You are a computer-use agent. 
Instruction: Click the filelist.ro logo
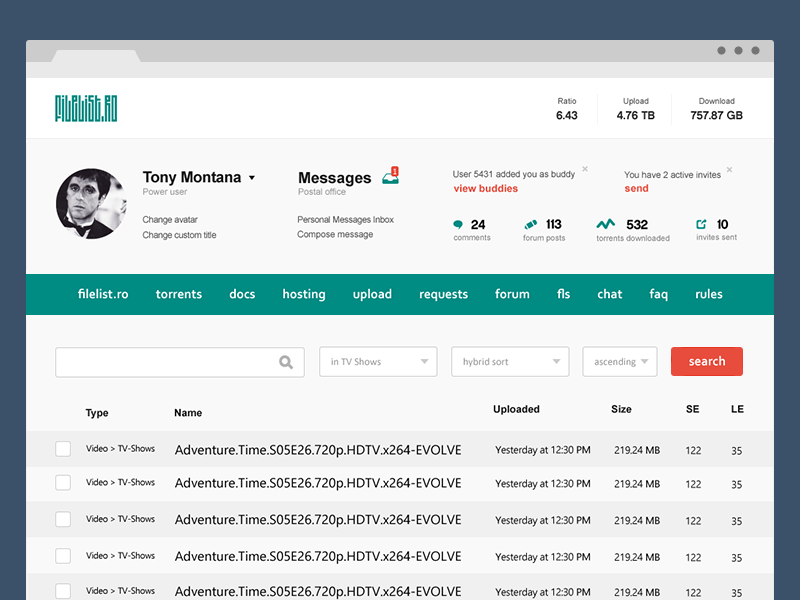click(x=85, y=107)
